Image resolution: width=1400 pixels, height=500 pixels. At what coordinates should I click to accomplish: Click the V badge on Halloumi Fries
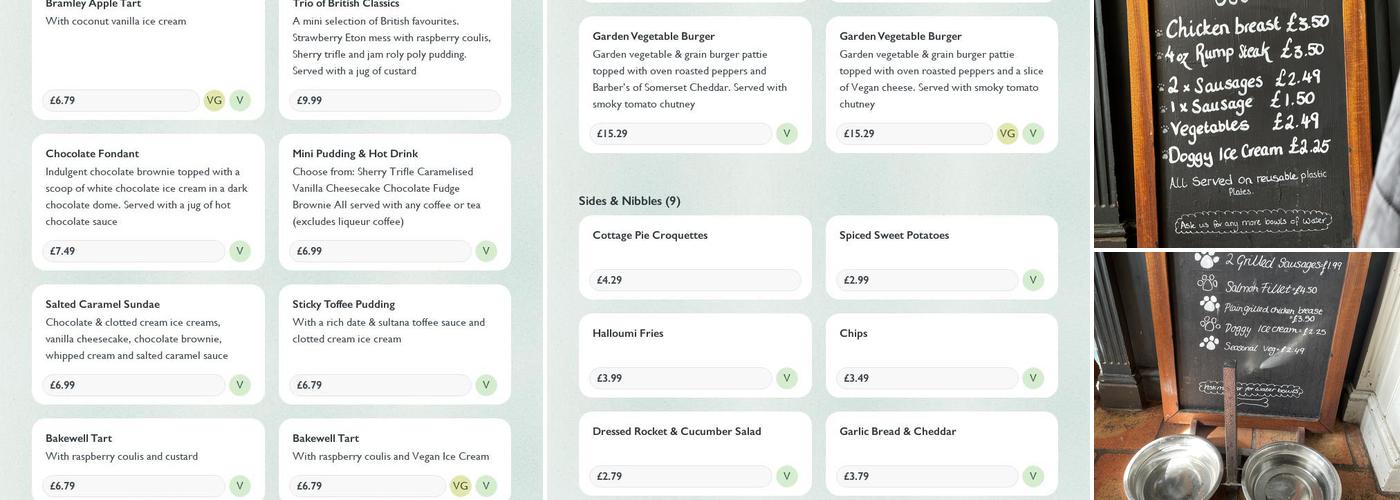(x=787, y=378)
